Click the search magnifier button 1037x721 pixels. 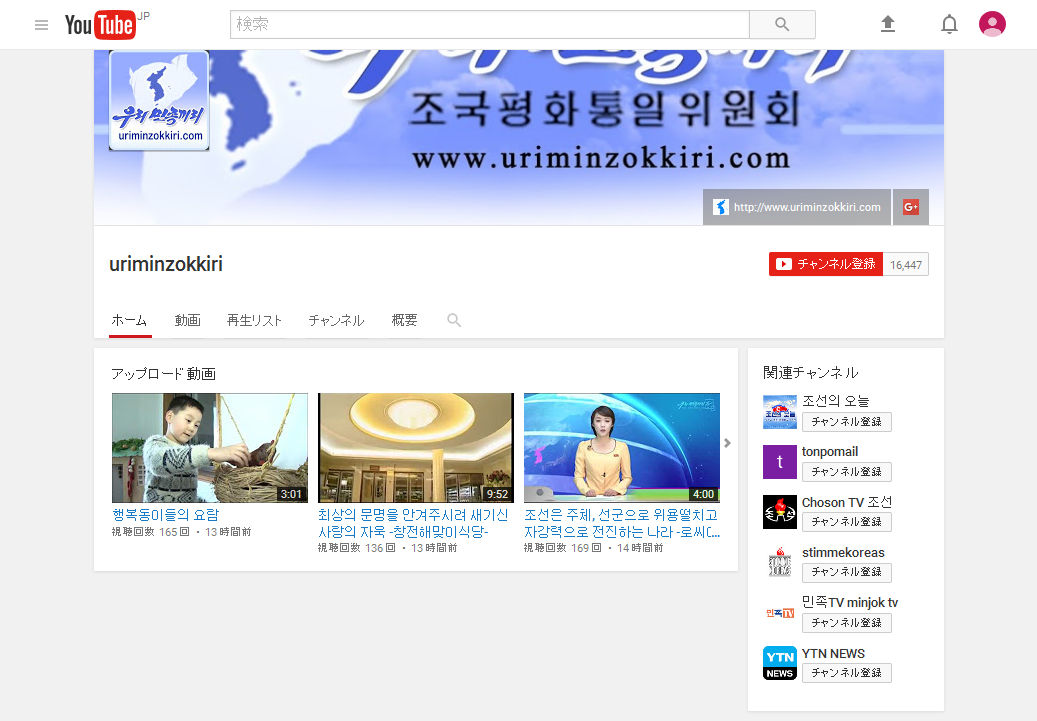click(782, 24)
